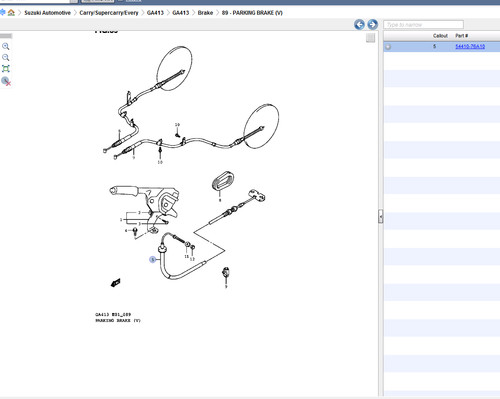Select callout 12 below the nut
The width and height of the screenshot is (500, 399).
[192, 259]
